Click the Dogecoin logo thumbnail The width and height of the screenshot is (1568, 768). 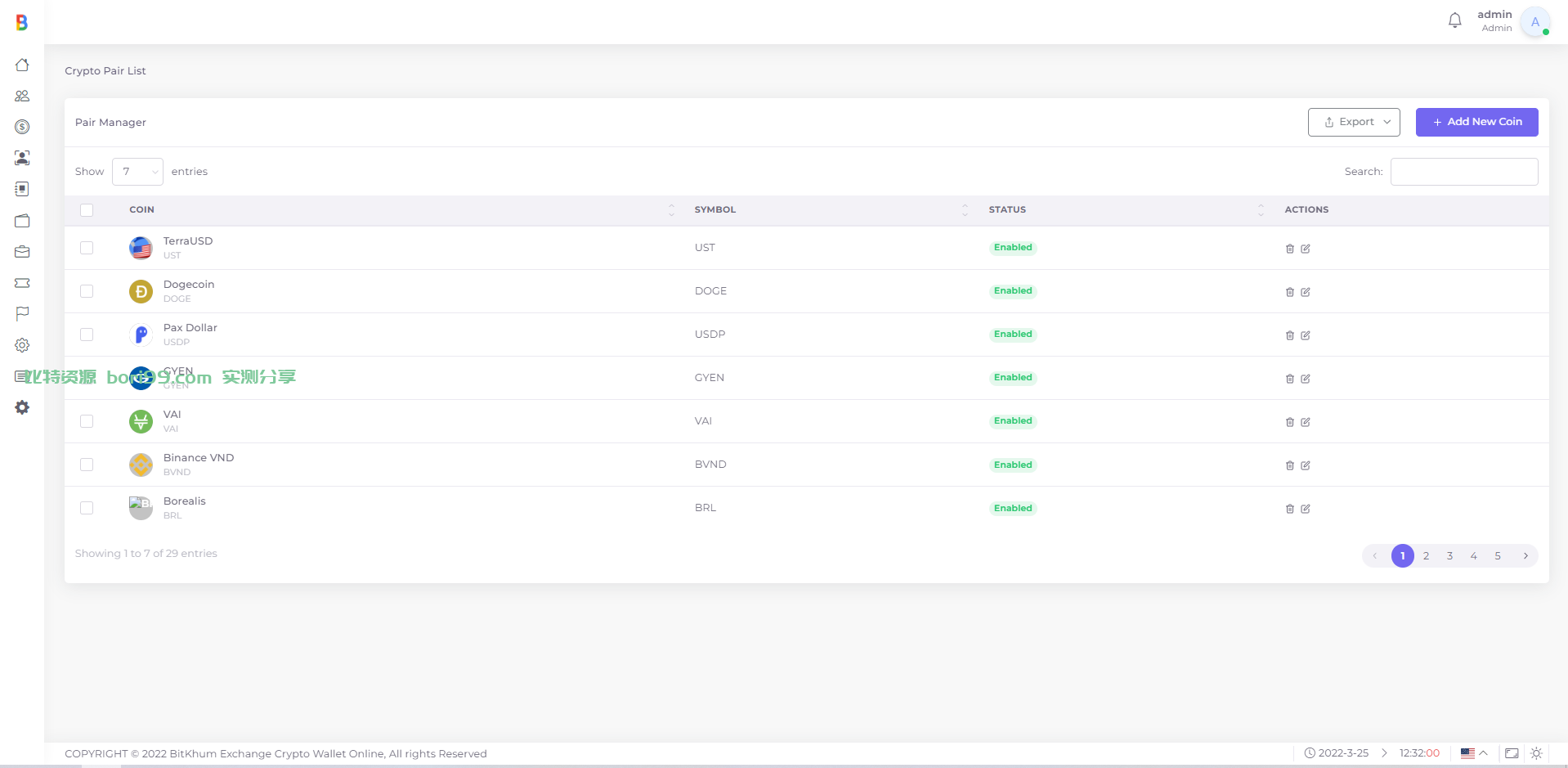[x=141, y=291]
